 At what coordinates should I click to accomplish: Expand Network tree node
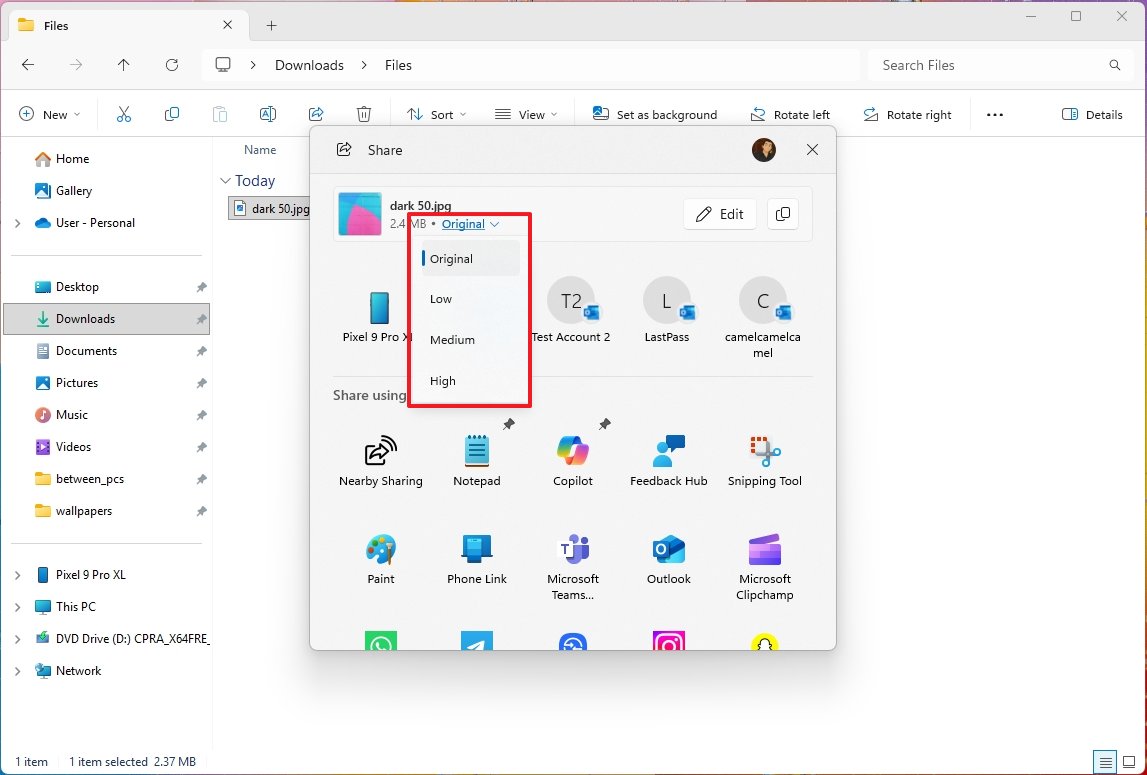click(18, 671)
